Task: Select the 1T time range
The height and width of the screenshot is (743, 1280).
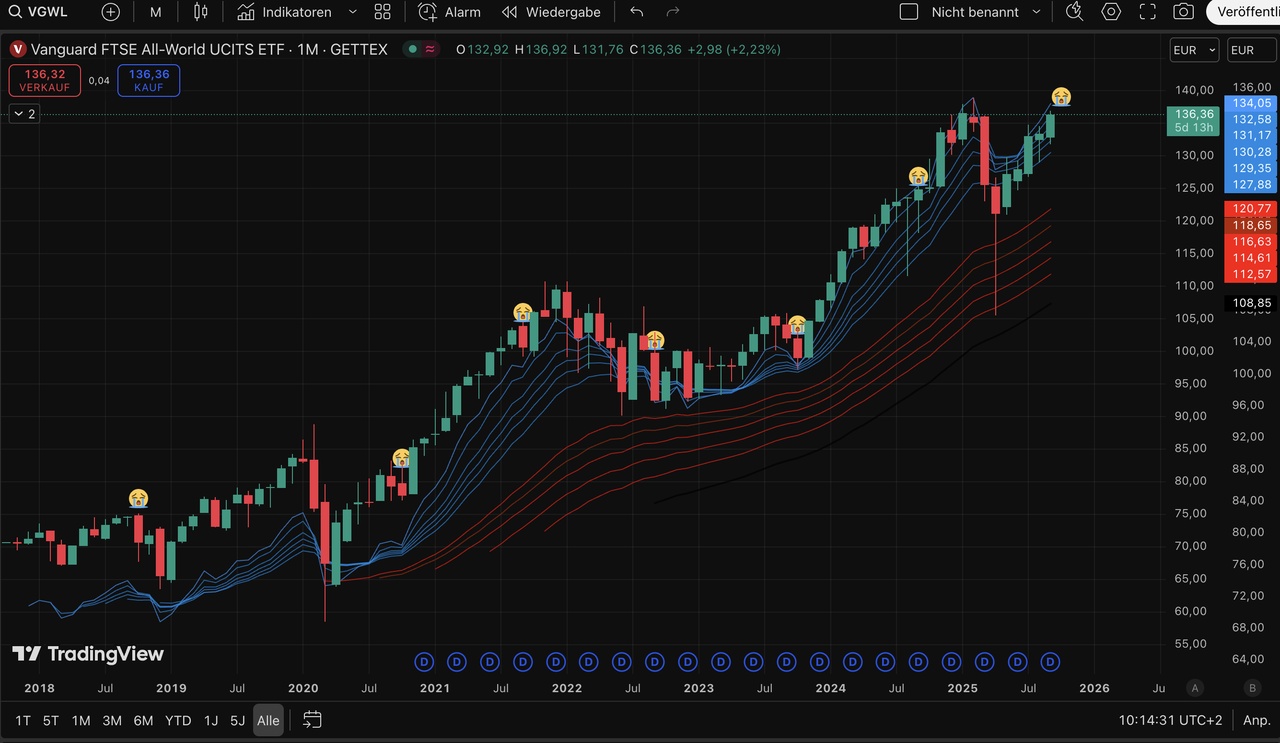Action: click(x=23, y=720)
